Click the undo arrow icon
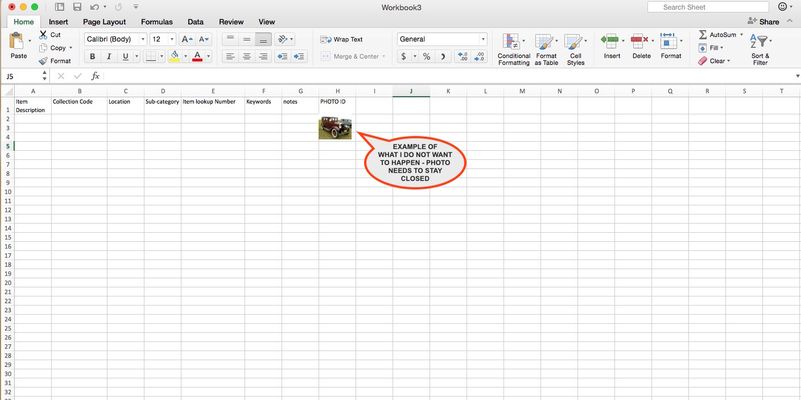801x400 pixels. pos(94,7)
